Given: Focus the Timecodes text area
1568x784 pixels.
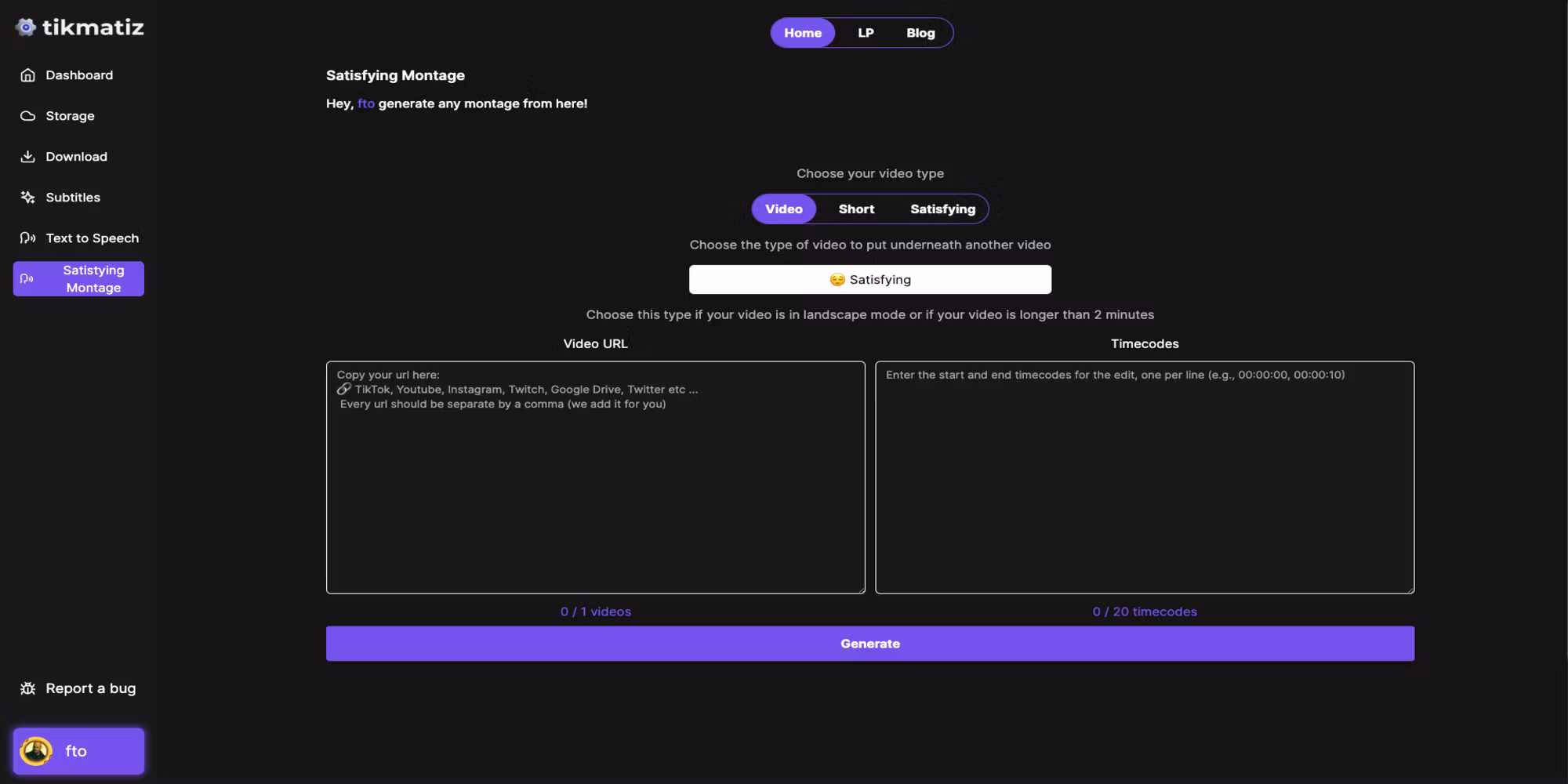Looking at the screenshot, I should [1144, 486].
